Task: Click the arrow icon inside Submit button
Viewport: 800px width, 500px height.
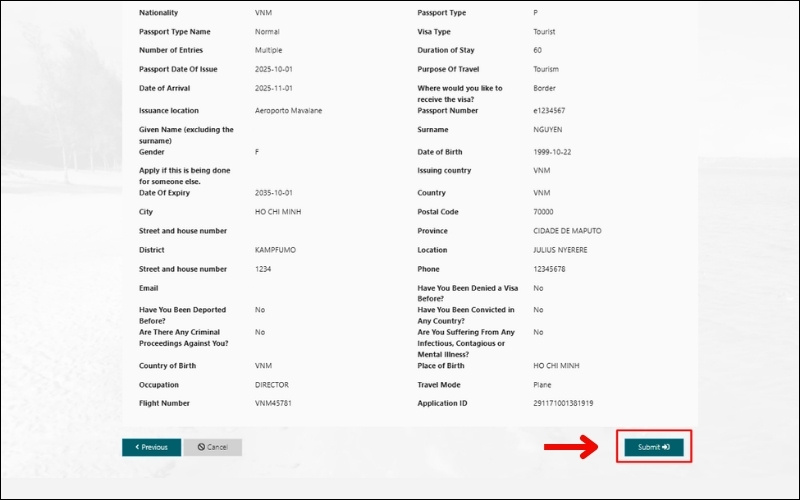Action: [x=667, y=447]
